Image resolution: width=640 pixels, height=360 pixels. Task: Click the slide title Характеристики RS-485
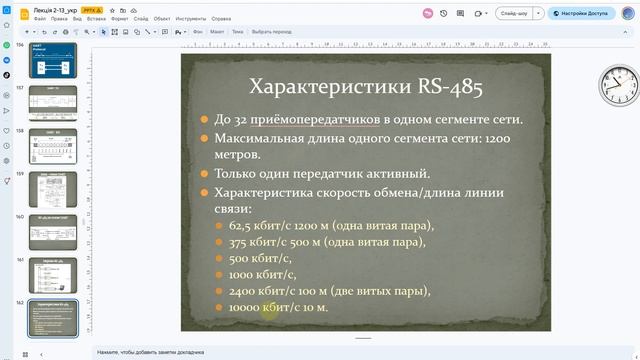point(366,86)
